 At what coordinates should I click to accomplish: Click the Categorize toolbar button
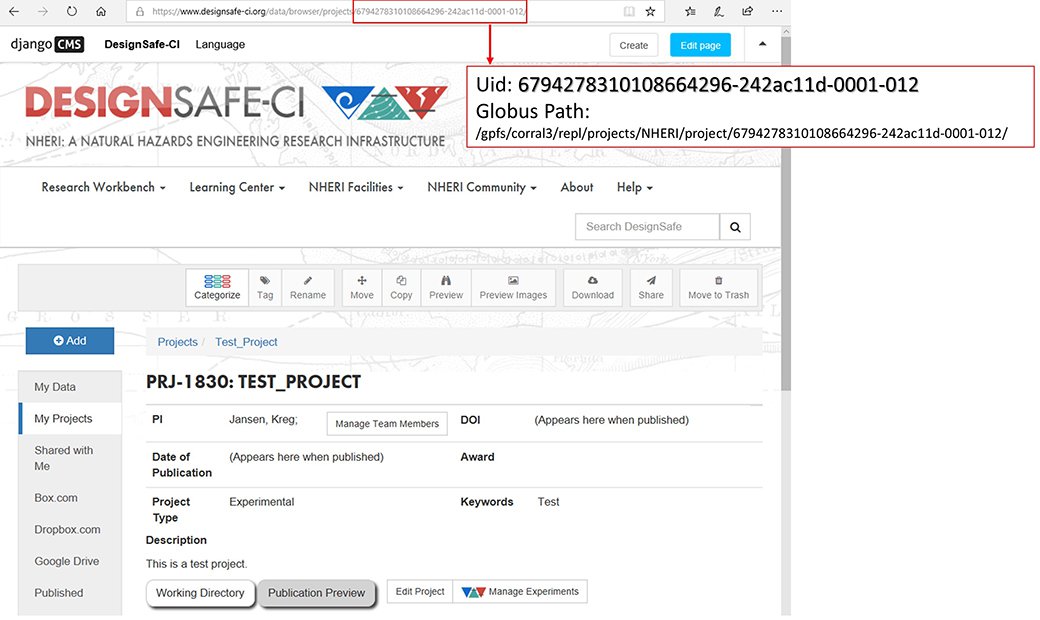[217, 288]
